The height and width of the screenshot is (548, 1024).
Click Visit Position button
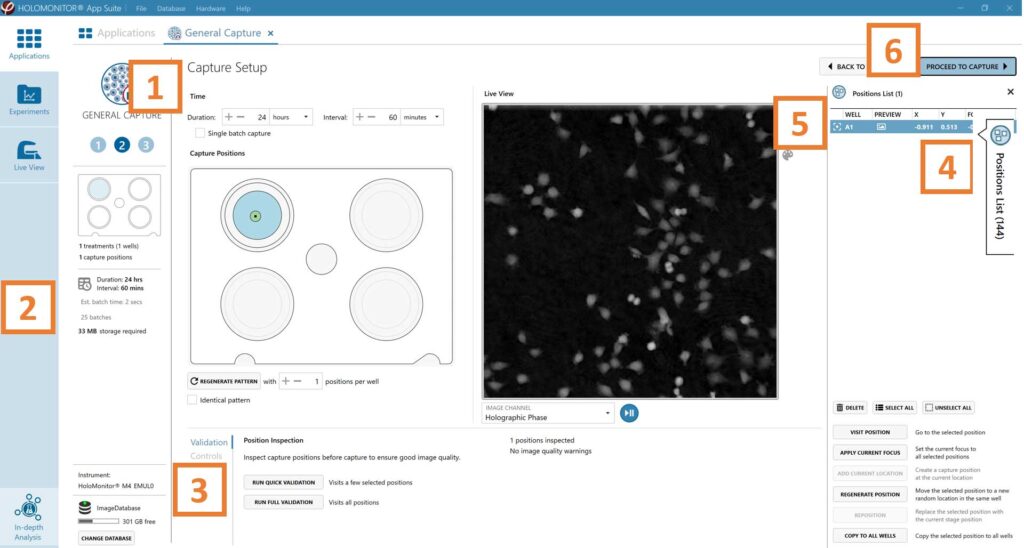tap(870, 432)
